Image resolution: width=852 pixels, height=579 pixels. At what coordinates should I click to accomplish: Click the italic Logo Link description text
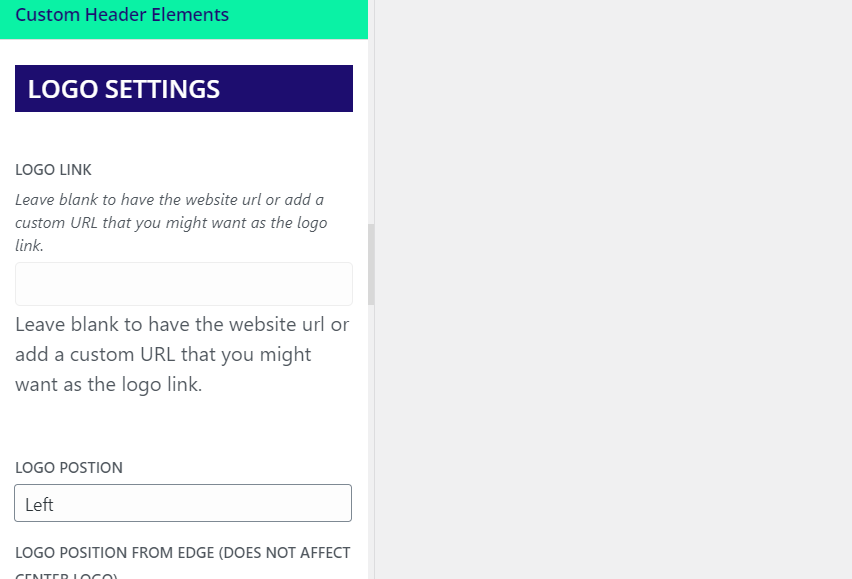tap(171, 222)
